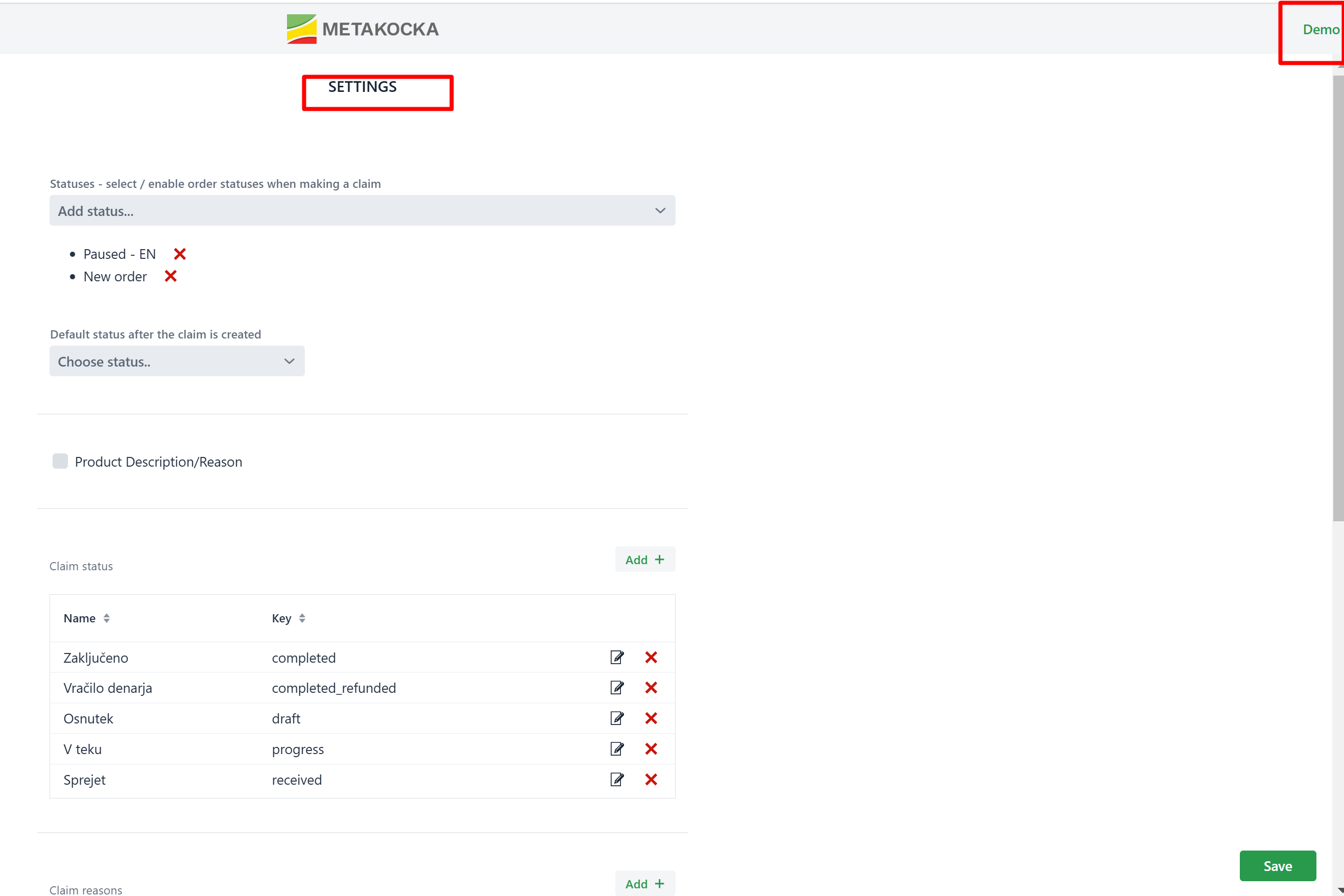Delete the Vračilo denarja status row
The image size is (1344, 896).
tap(651, 687)
